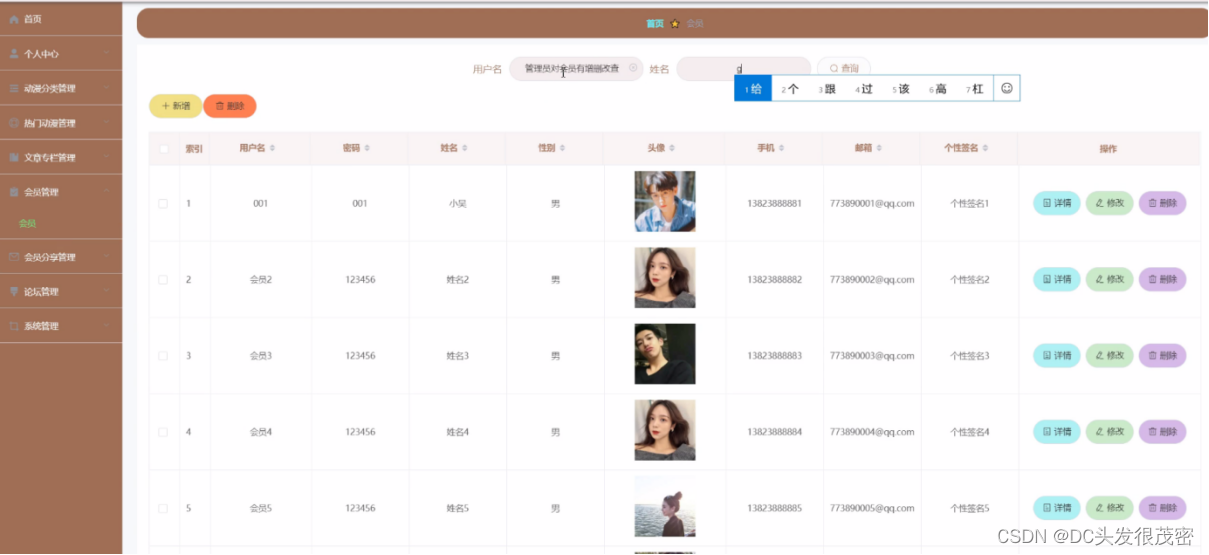Image resolution: width=1209 pixels, height=555 pixels.
Task: Click the 论坛管理 sidebar icon
Action: [x=14, y=292]
